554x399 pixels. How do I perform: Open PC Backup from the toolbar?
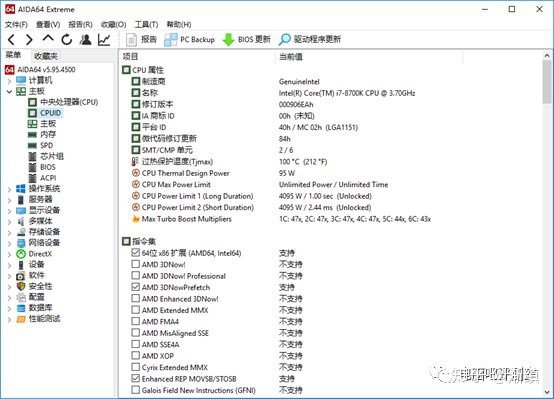click(189, 40)
